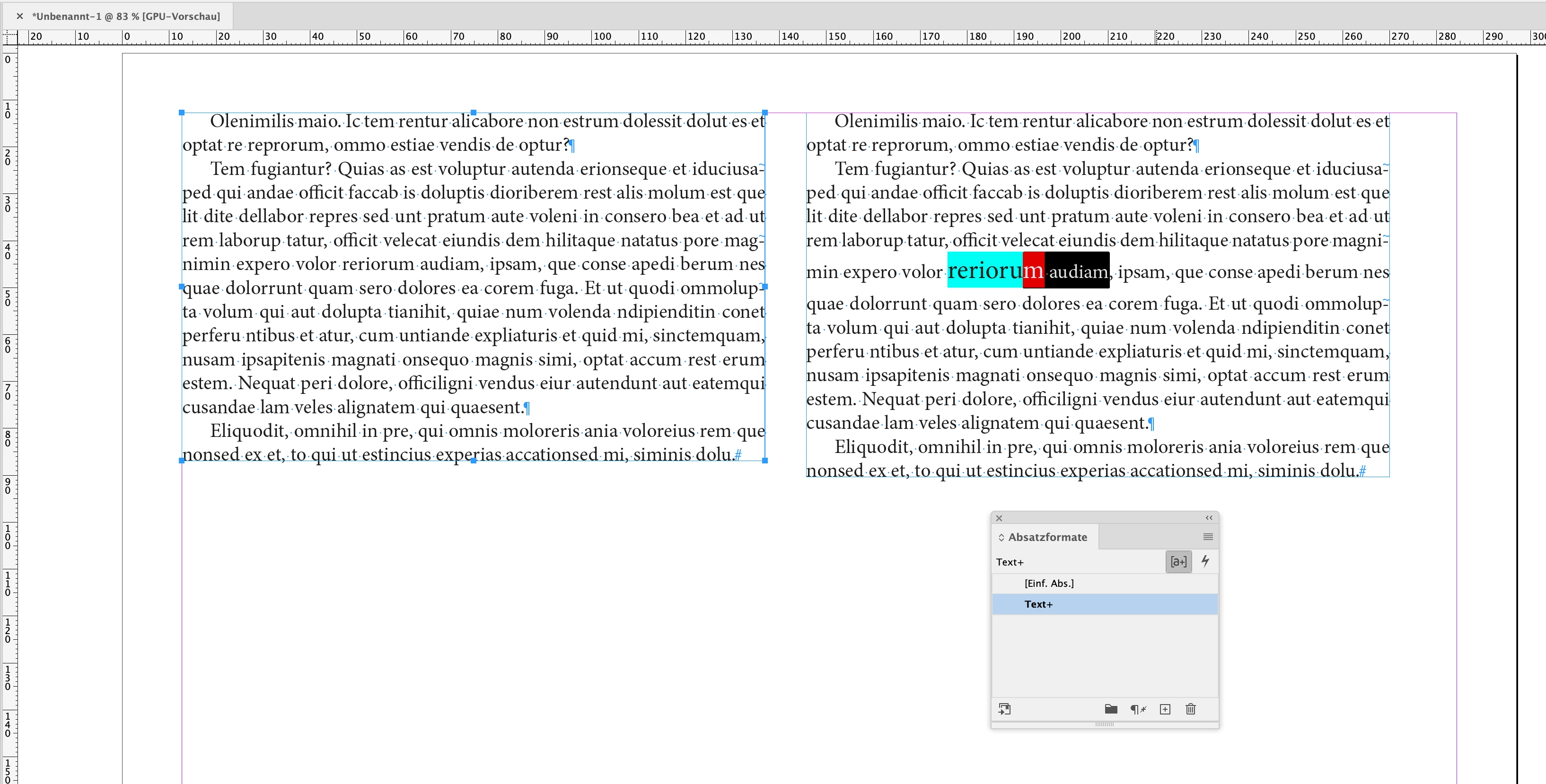Image resolution: width=1546 pixels, height=784 pixels.
Task: Open the Absatzformate panel hamburger menu
Action: pos(1207,537)
